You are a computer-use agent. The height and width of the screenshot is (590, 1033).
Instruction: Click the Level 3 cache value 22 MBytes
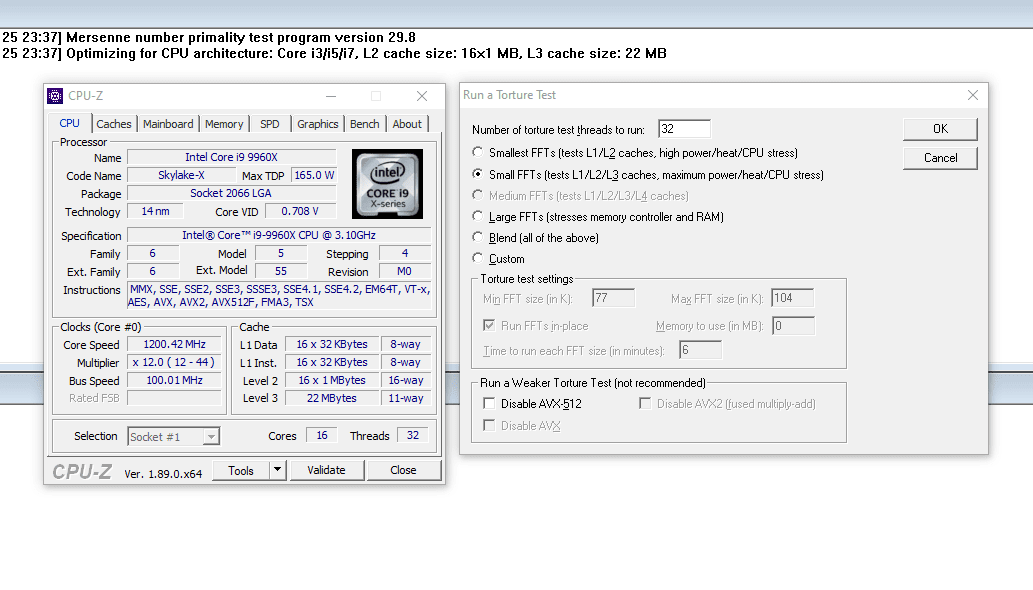332,398
